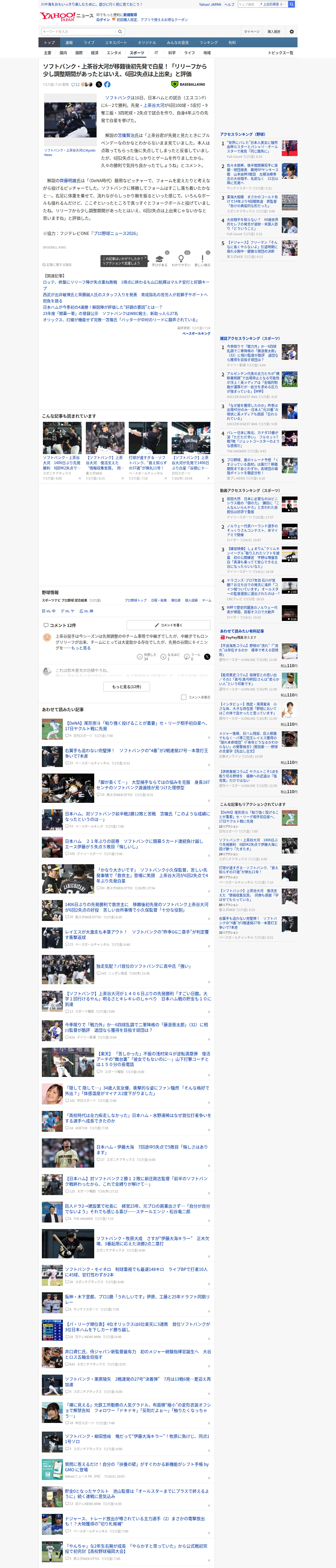
Task: Click the Yahoo! JAPAN News logo
Action: point(66,16)
